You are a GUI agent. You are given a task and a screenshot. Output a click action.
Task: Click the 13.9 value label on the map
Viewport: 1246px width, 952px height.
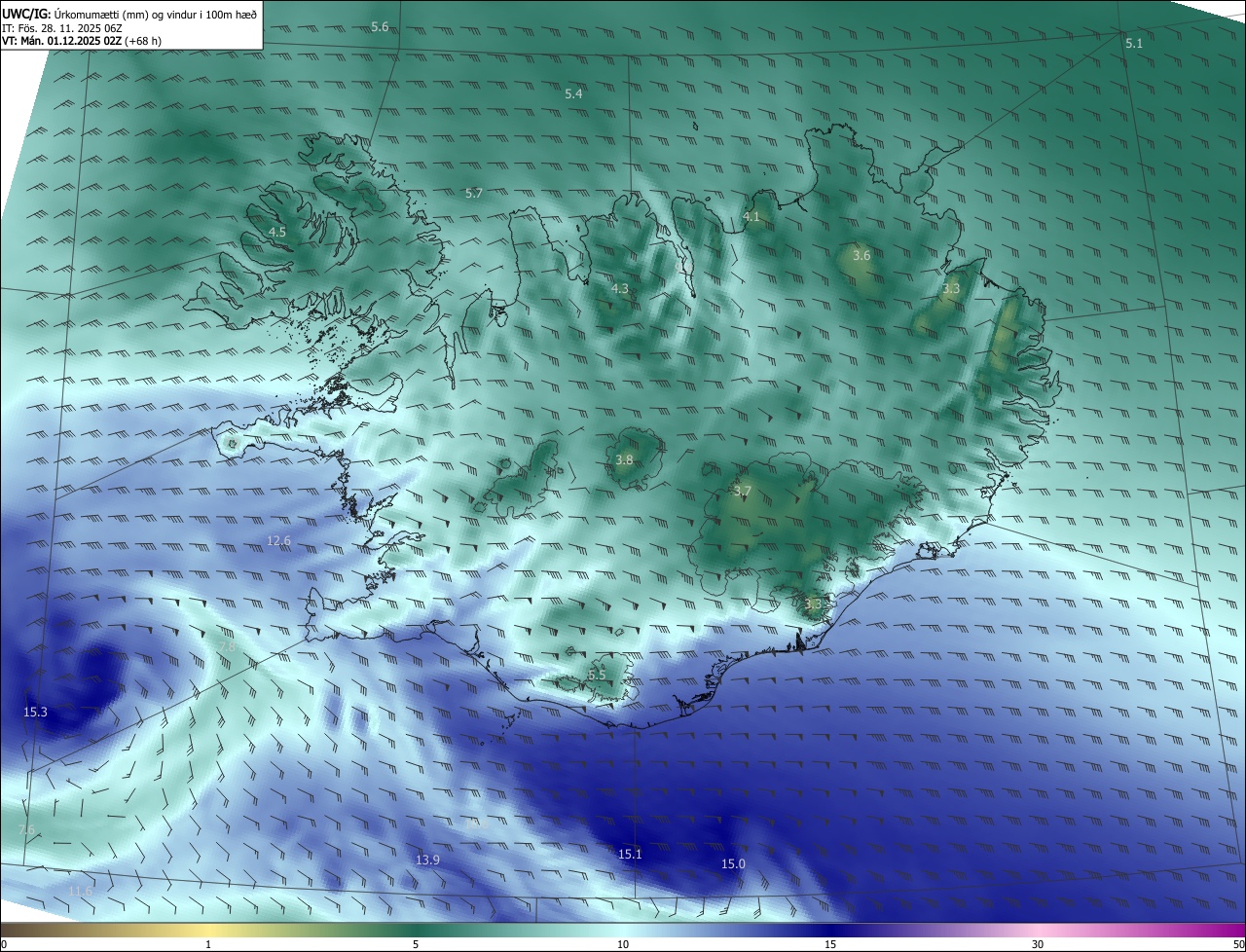427,860
